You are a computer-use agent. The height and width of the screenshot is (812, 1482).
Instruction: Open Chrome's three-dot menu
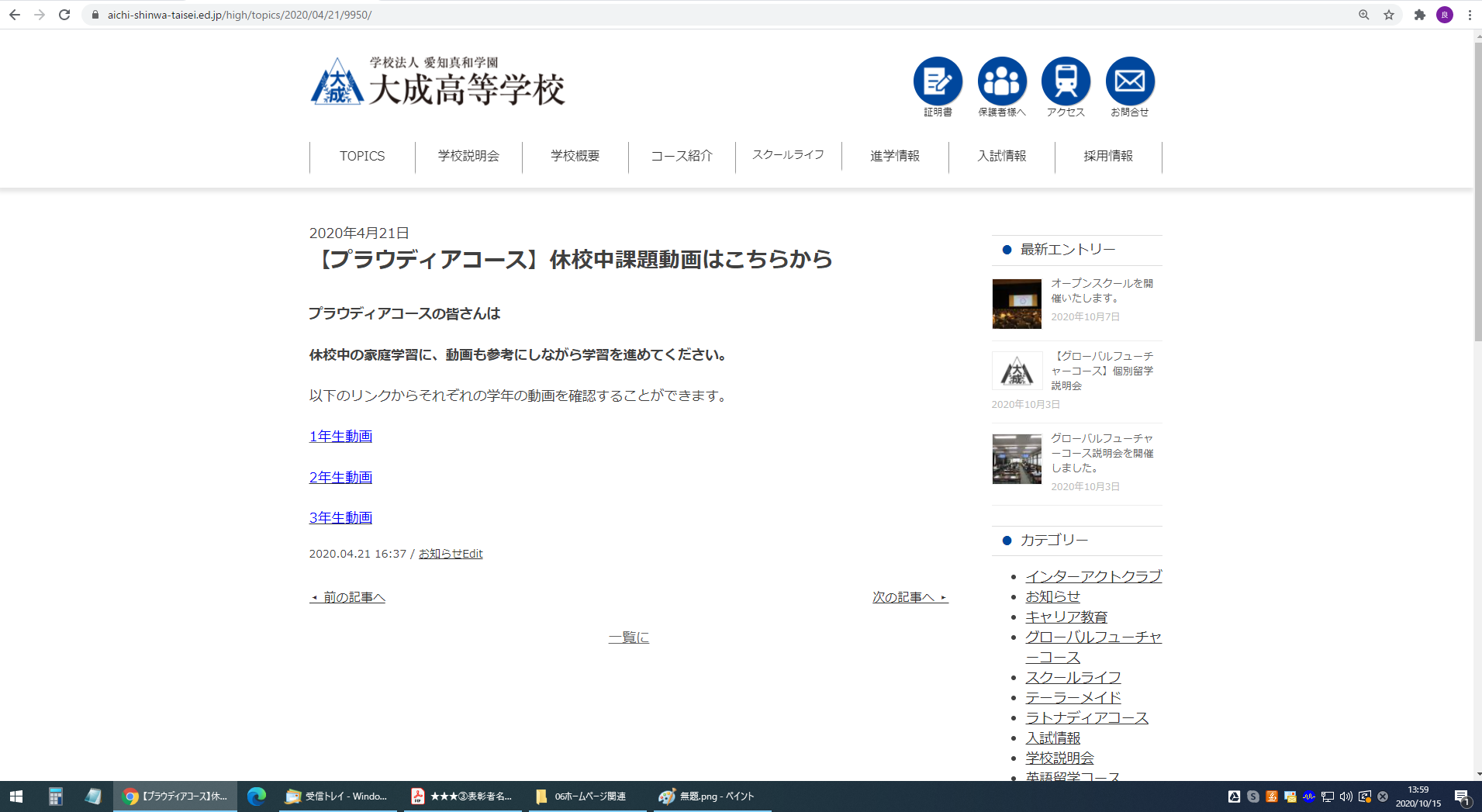(x=1470, y=15)
